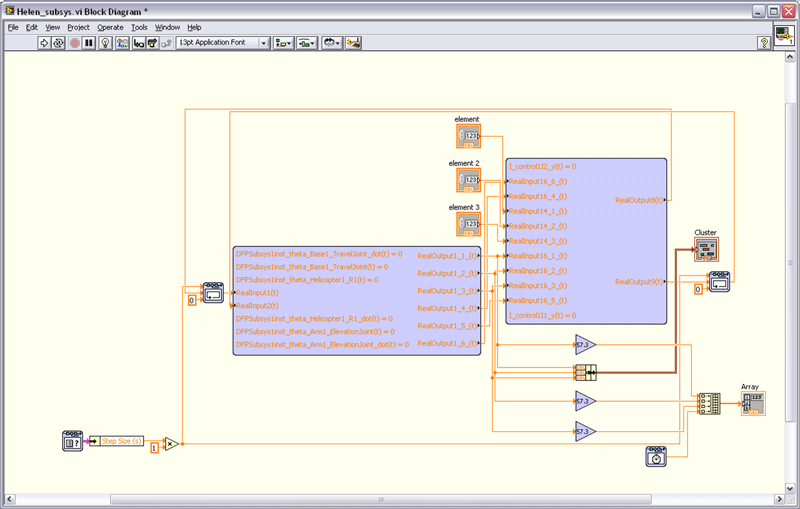Open the Operate menu
Image resolution: width=800 pixels, height=509 pixels.
[110, 27]
